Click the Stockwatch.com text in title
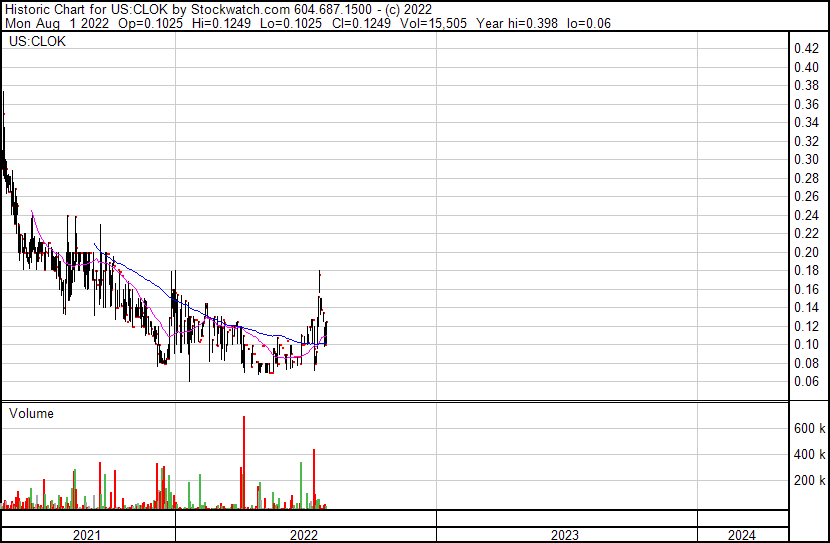 click(x=240, y=10)
